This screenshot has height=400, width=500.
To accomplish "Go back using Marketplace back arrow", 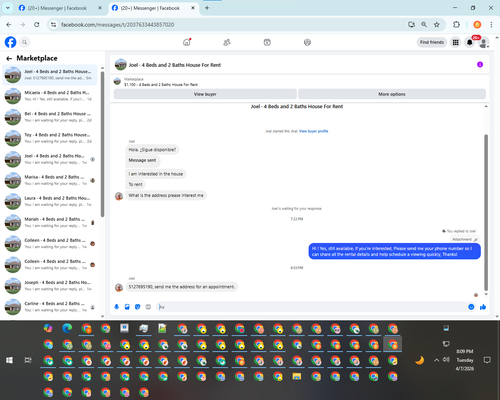I will pyautogui.click(x=9, y=59).
